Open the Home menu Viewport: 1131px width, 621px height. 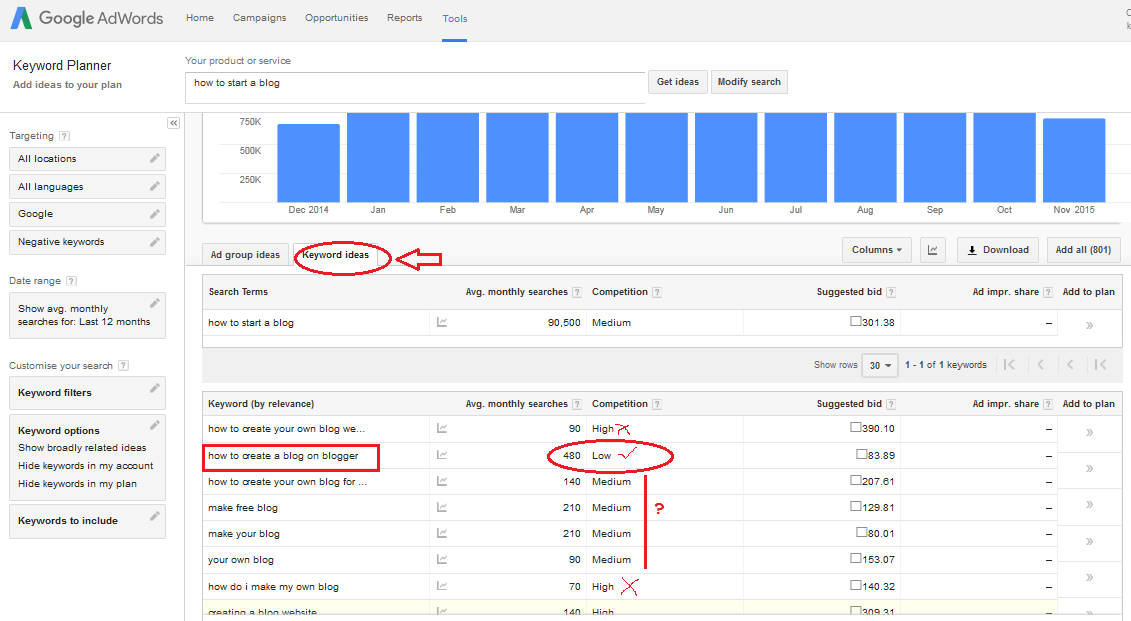tap(200, 18)
